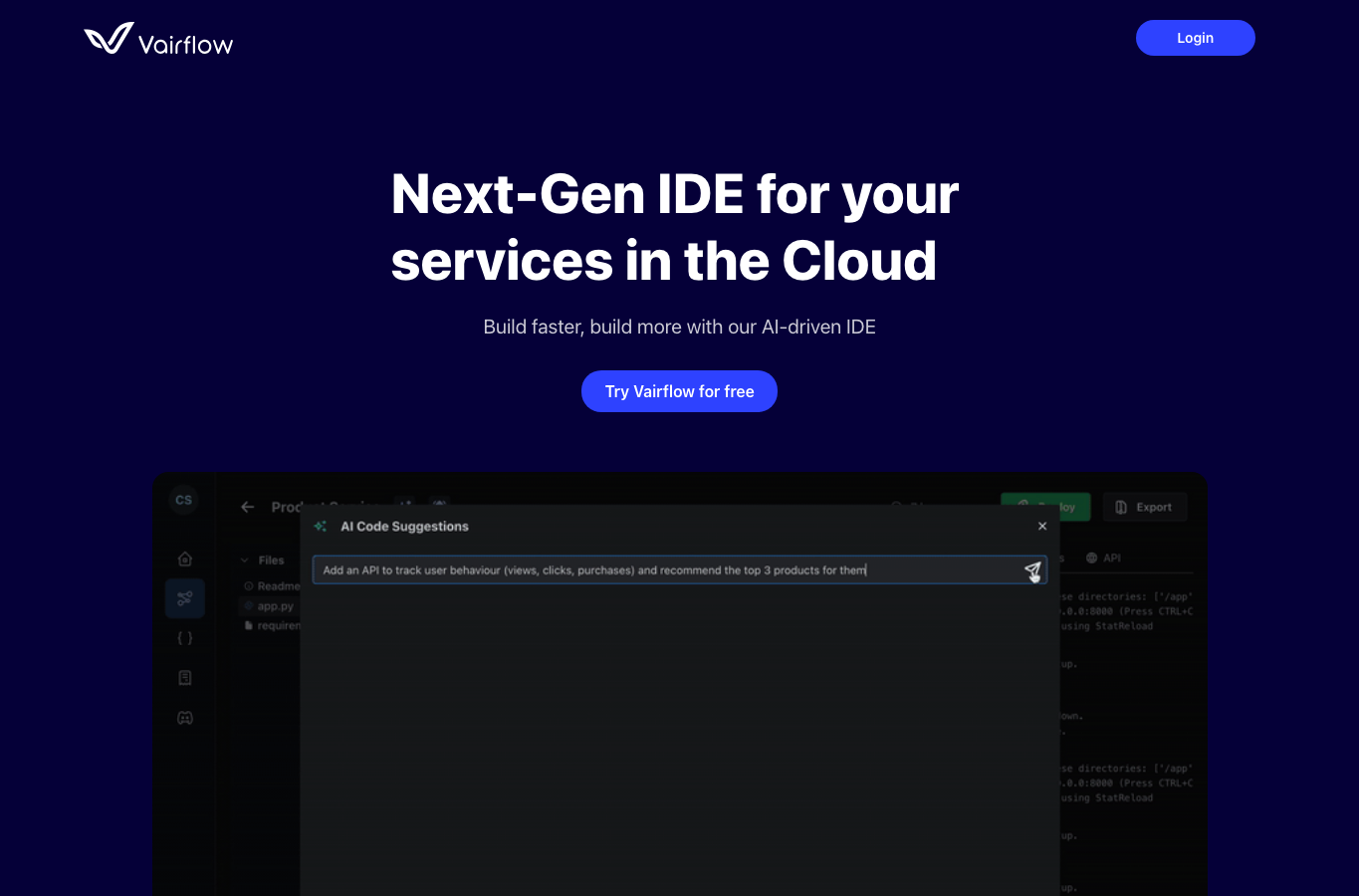Select the highlighted flow/nodes sidebar icon
This screenshot has width=1359, height=896.
click(x=185, y=598)
